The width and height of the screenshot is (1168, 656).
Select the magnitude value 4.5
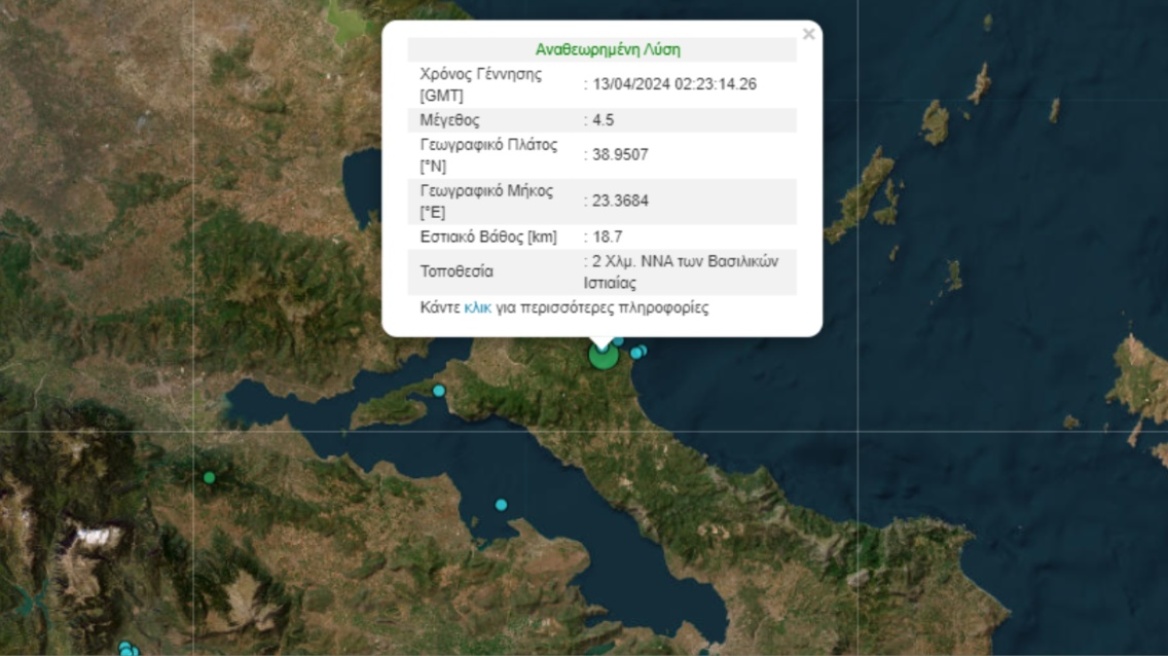601,119
